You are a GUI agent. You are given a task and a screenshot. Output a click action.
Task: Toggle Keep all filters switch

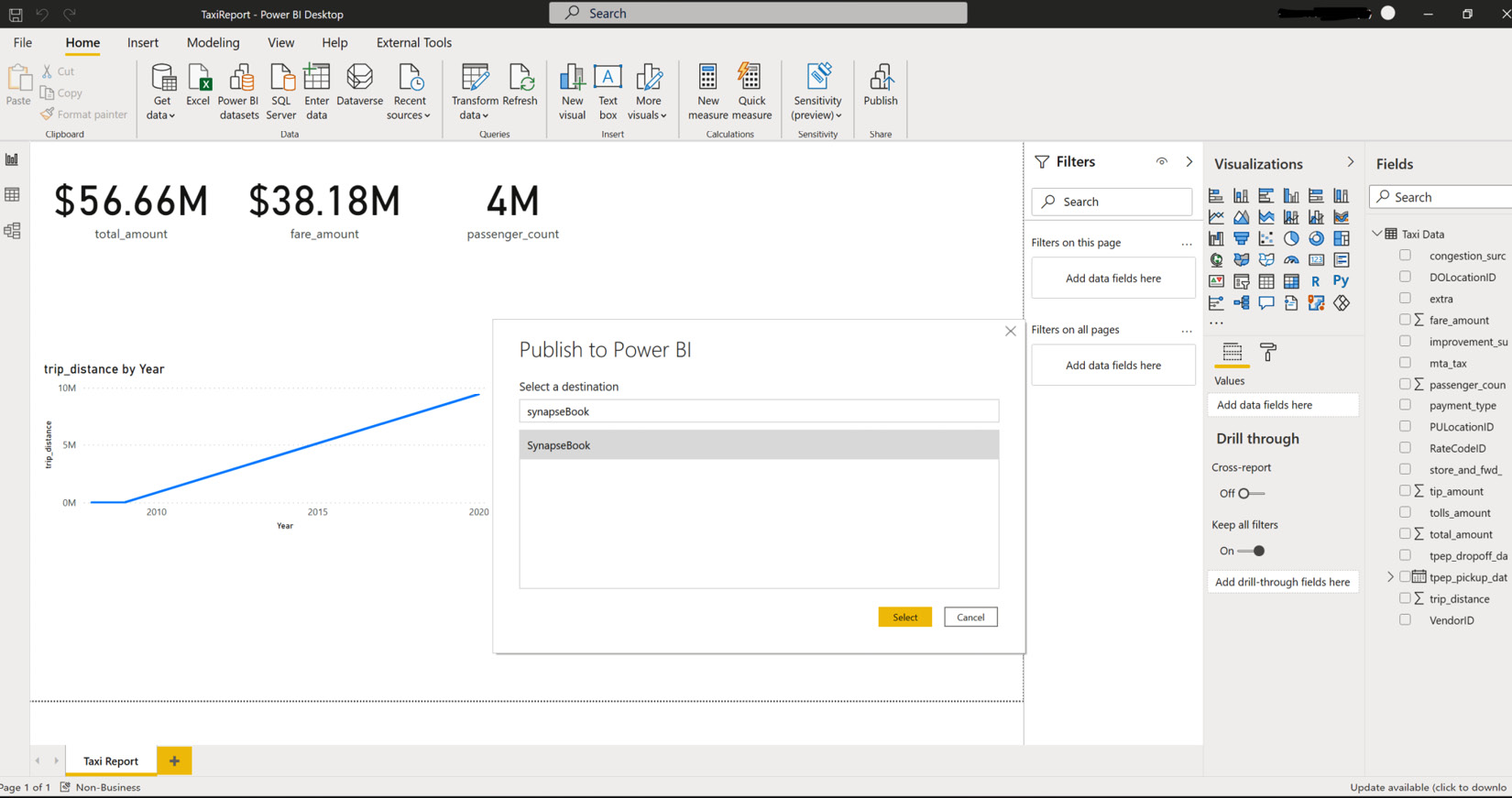(x=1252, y=551)
